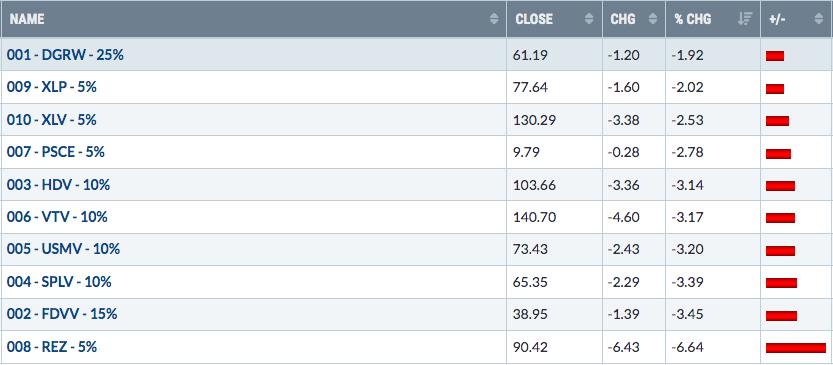
Task: Open the 001 - DGRW - 25% link
Action: point(65,54)
